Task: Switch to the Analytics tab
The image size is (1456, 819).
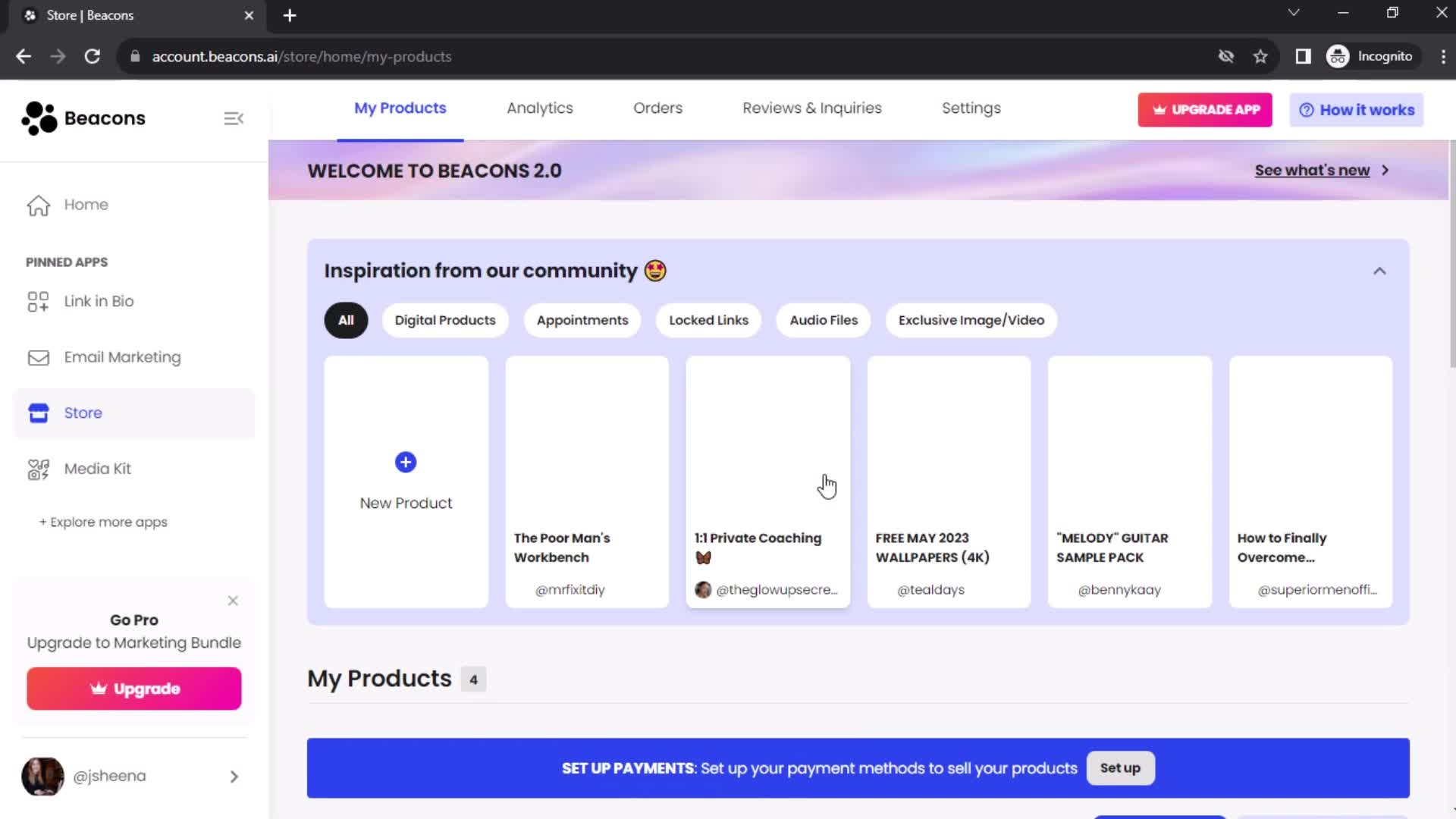Action: tap(539, 108)
